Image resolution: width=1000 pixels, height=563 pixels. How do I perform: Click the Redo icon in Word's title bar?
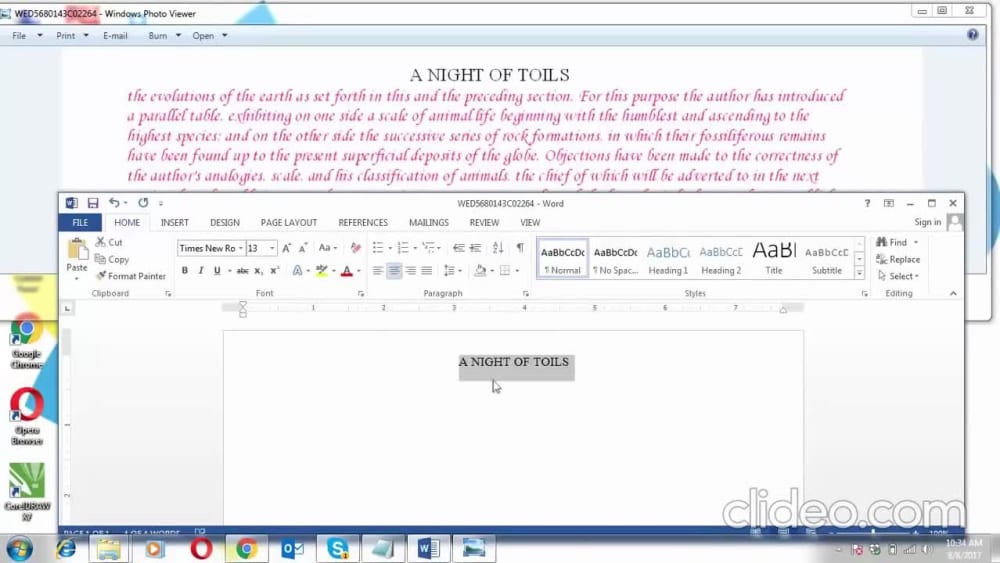(x=143, y=203)
